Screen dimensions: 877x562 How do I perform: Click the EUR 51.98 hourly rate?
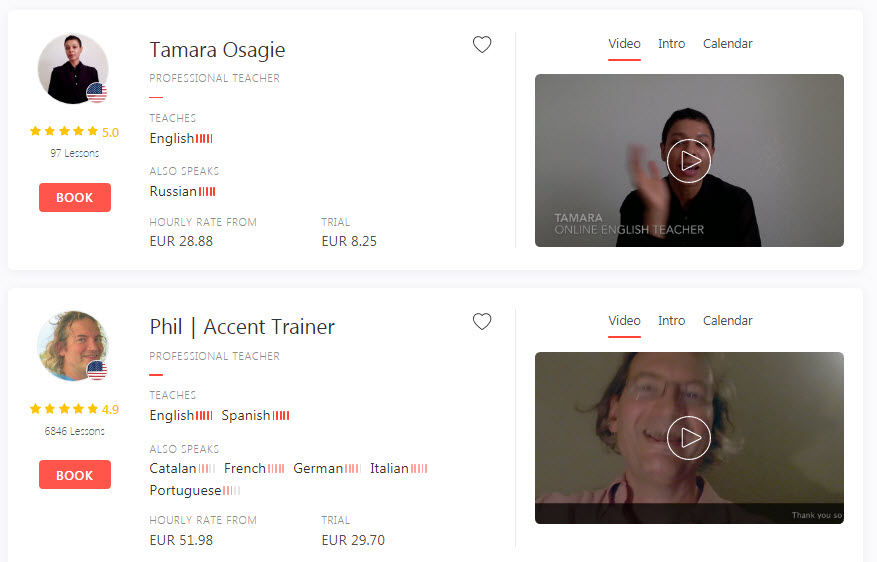point(181,540)
